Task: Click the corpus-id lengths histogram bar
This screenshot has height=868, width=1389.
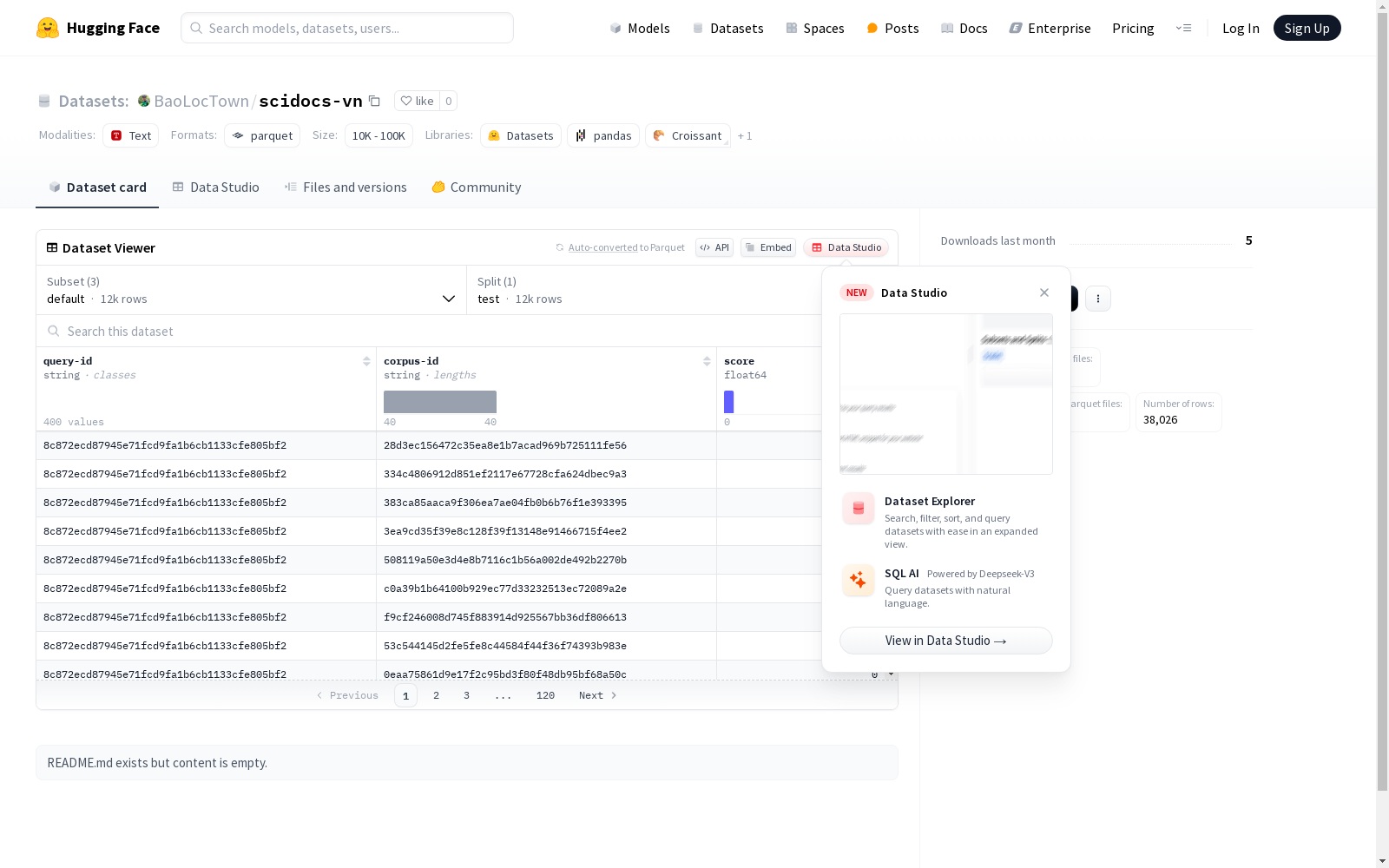Action: tap(440, 402)
